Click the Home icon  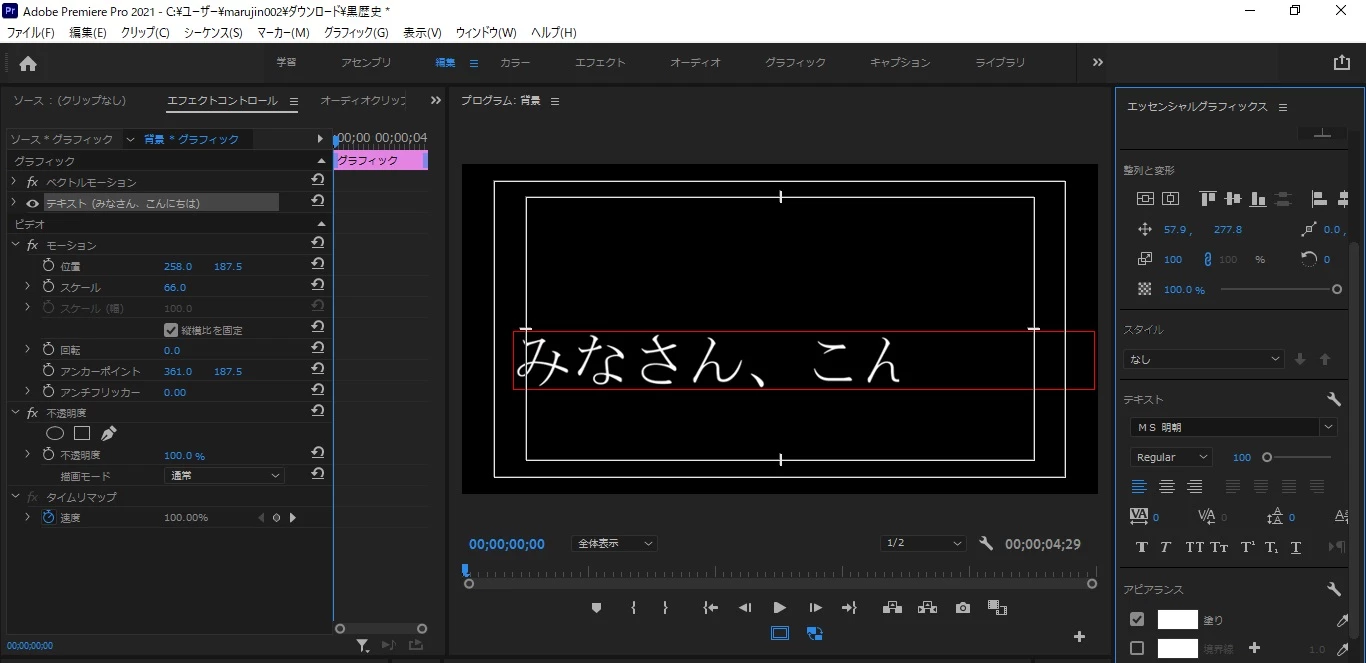point(28,63)
